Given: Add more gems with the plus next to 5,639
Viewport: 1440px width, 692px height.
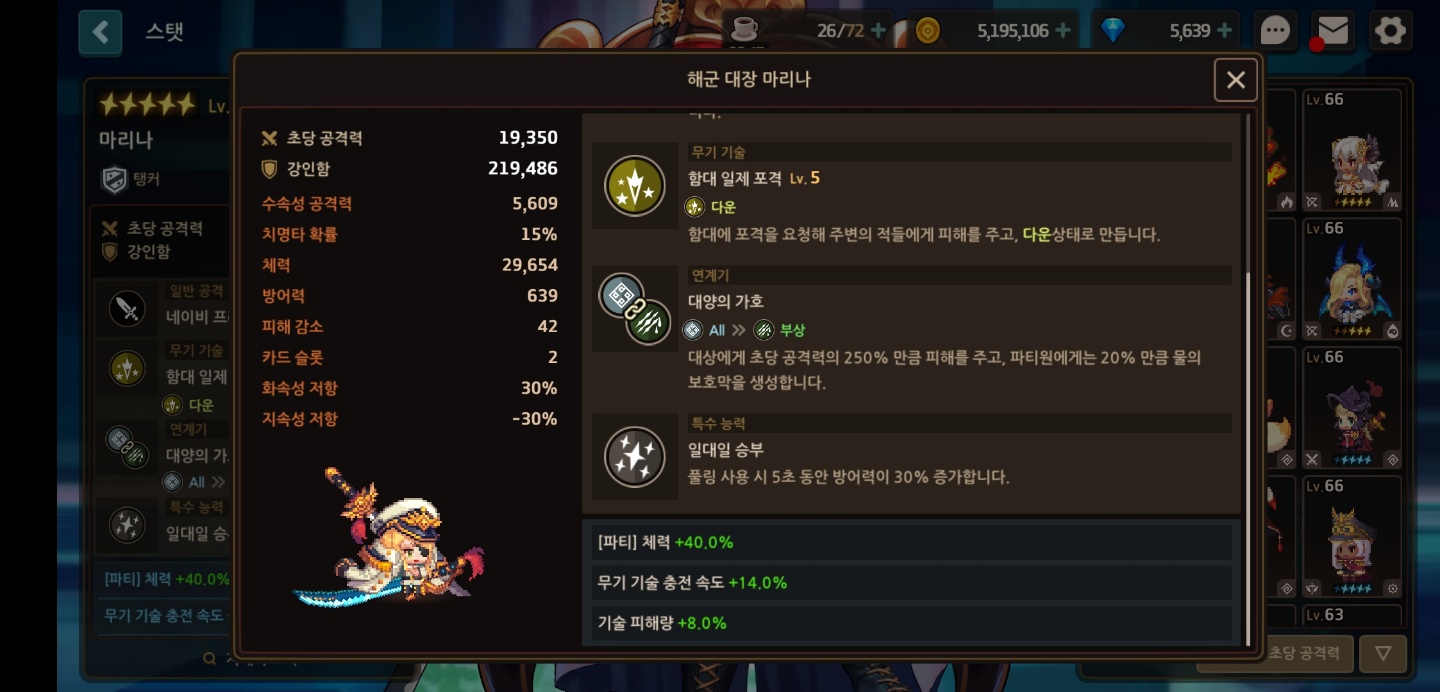Looking at the screenshot, I should (x=1224, y=31).
